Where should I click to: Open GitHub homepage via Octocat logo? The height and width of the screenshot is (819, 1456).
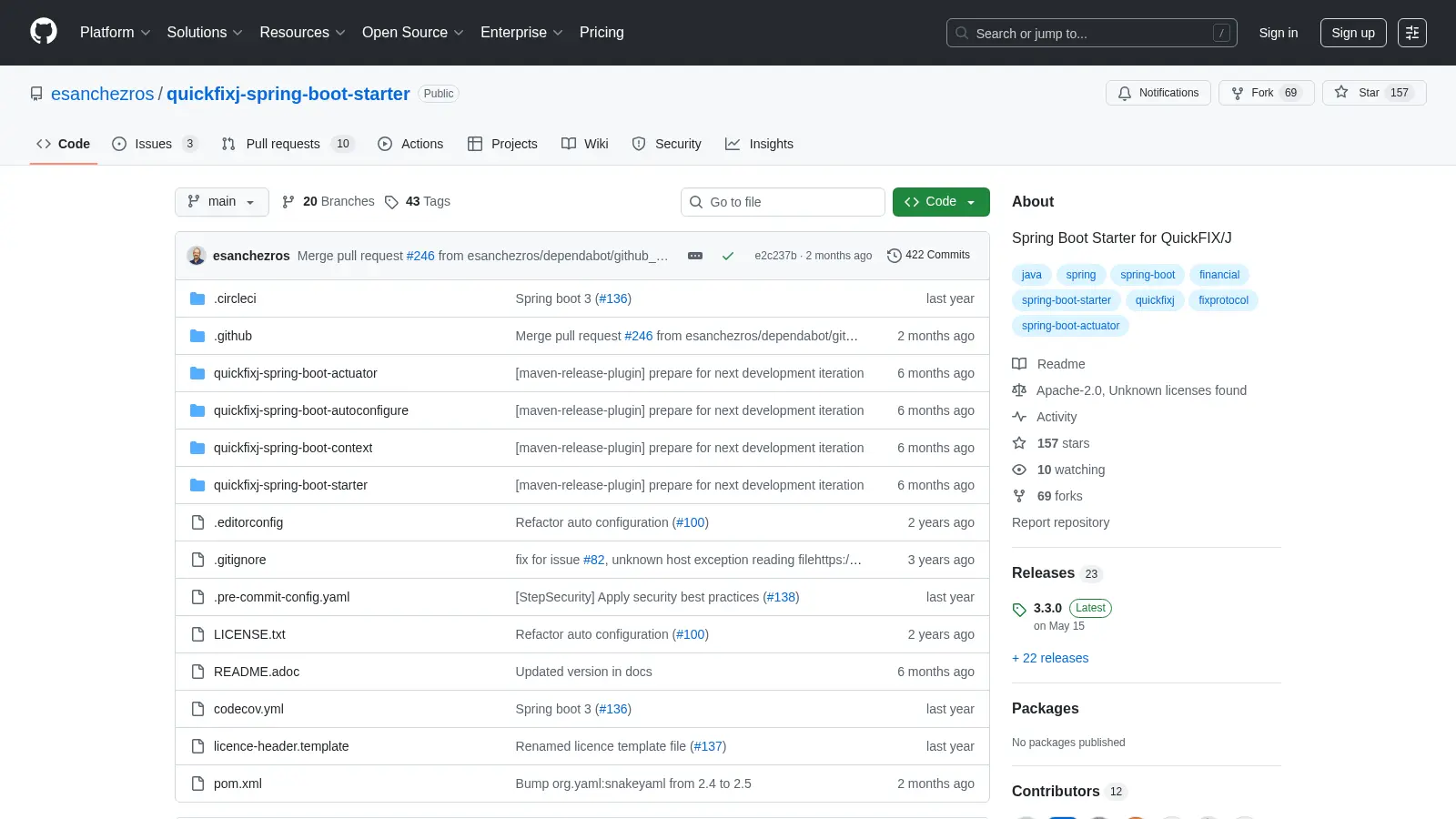[44, 32]
